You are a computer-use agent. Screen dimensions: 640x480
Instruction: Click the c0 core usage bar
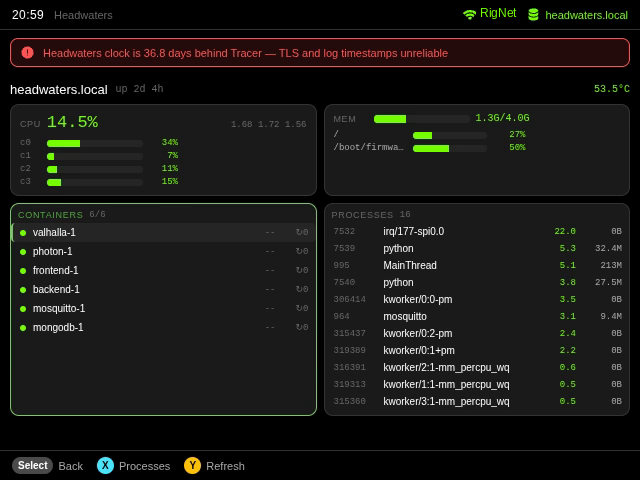coord(95,143)
